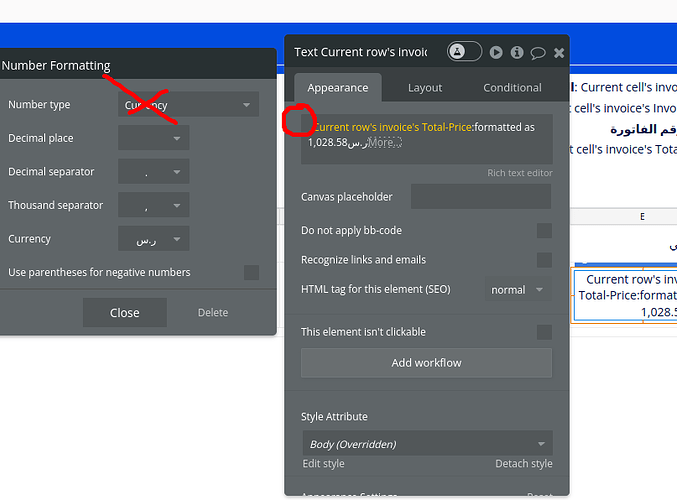Click the play icon in Text element header
This screenshot has width=677, height=500.
coord(496,53)
